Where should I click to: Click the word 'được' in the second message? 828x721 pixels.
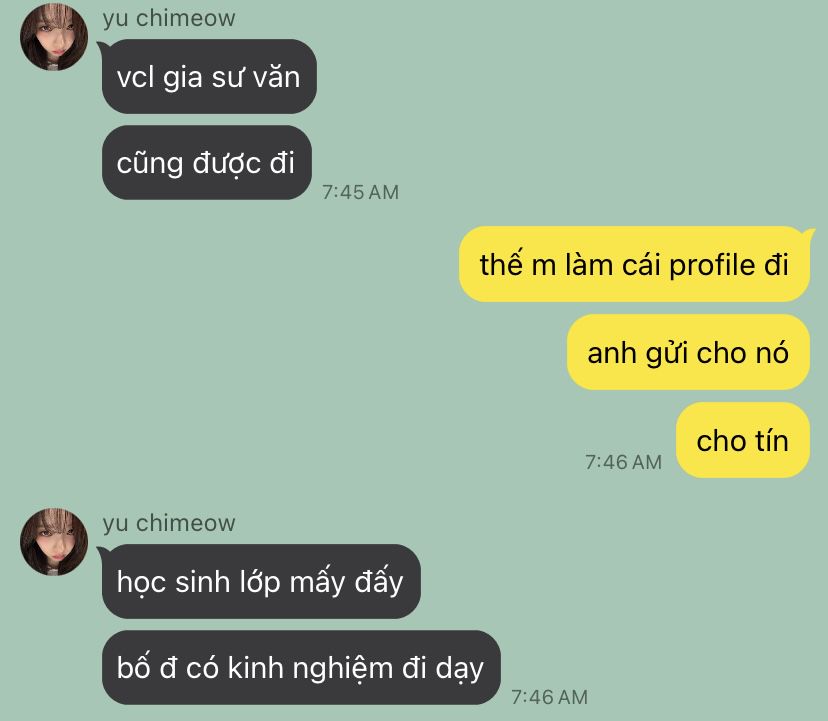[x=227, y=164]
